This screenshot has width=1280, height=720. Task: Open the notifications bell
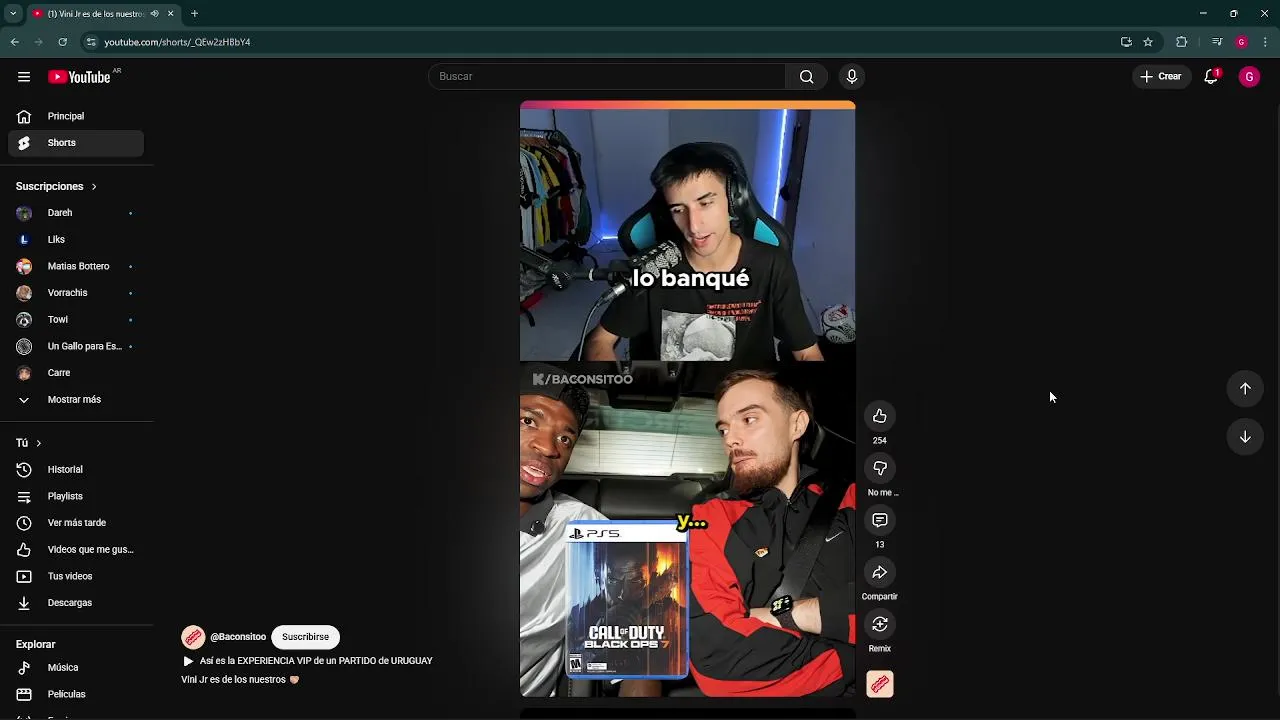1211,77
